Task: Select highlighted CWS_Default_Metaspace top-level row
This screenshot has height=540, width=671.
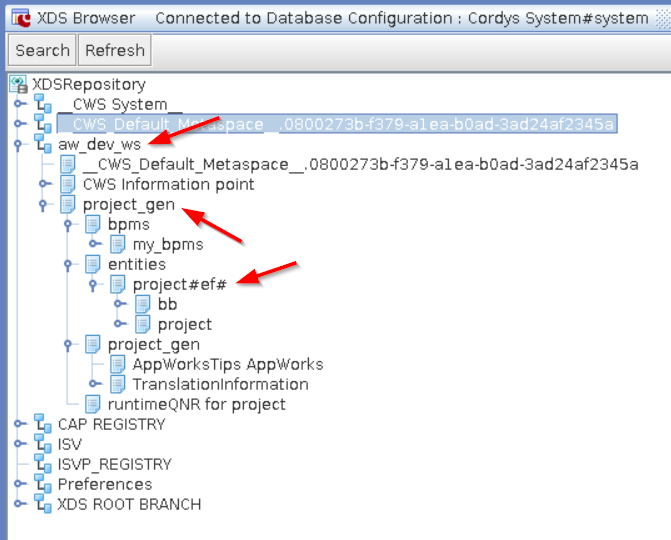Action: (x=337, y=124)
